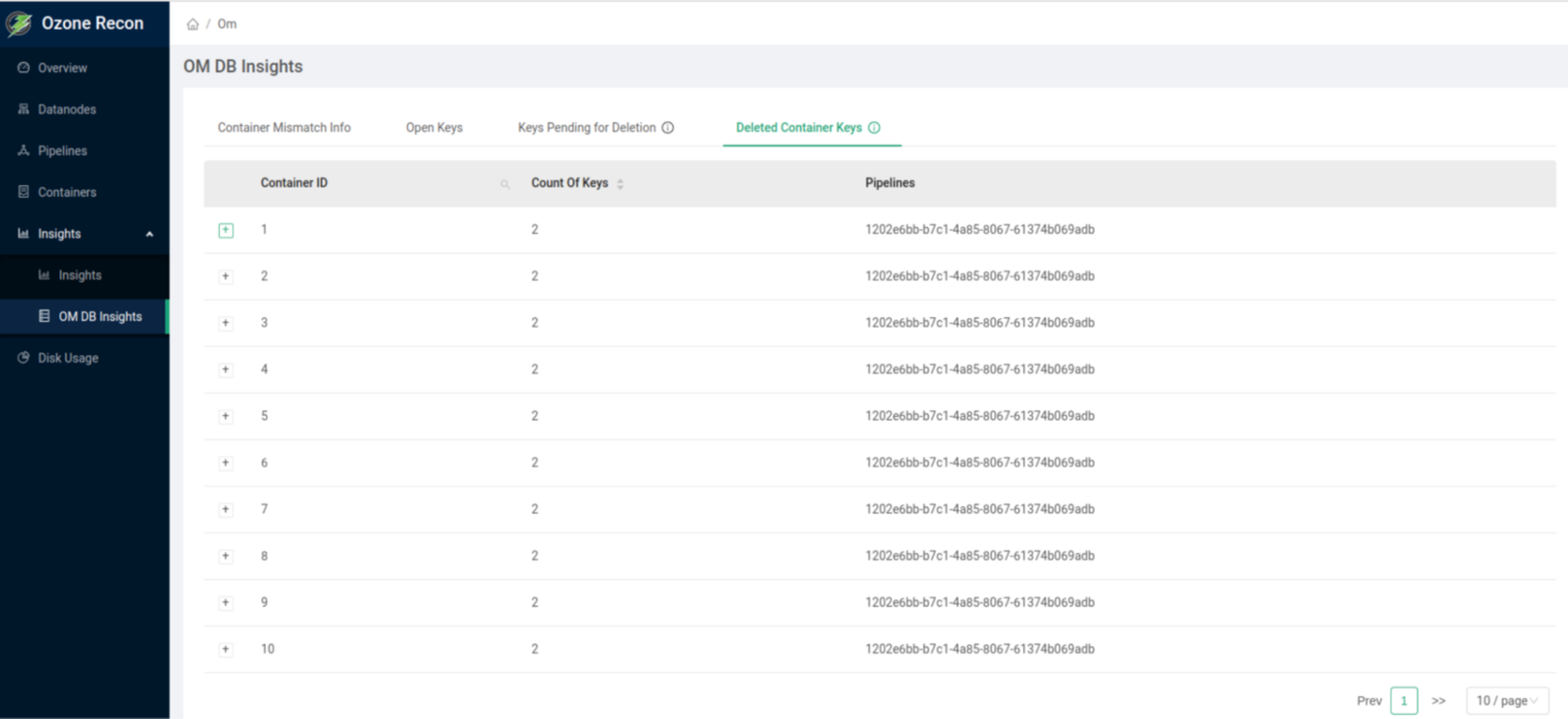Open Pipelines from the sidebar
The width and height of the screenshot is (1568, 719).
62,151
